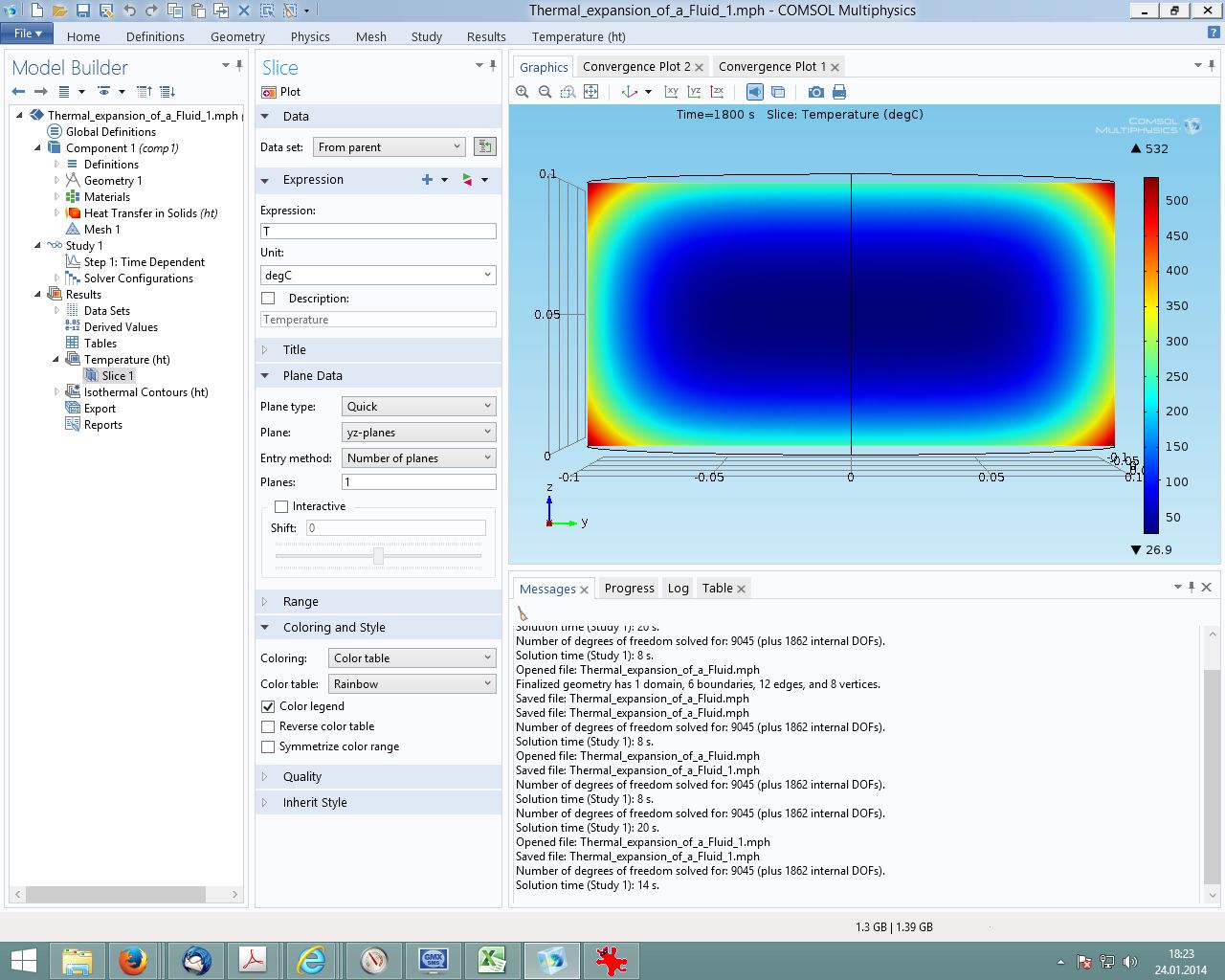Viewport: 1225px width, 980px height.
Task: Open the File menu
Action: click(27, 33)
